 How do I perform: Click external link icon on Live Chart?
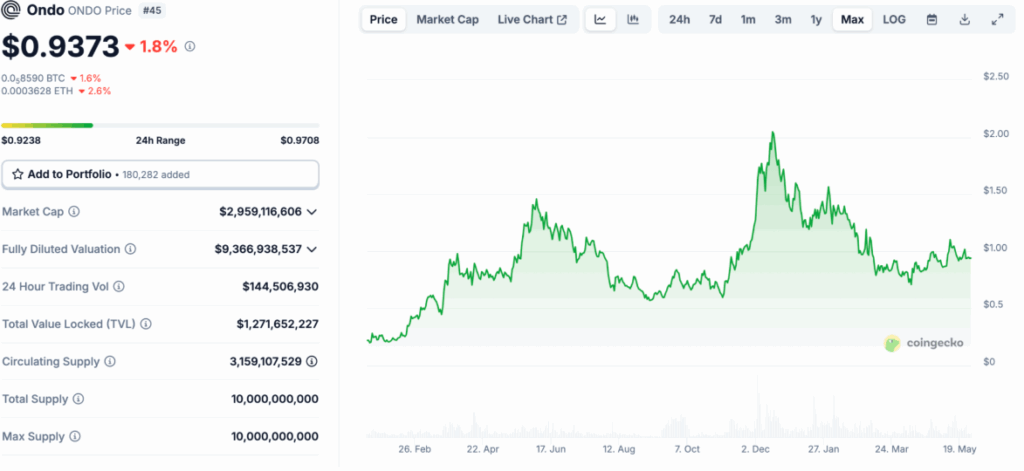pos(562,20)
